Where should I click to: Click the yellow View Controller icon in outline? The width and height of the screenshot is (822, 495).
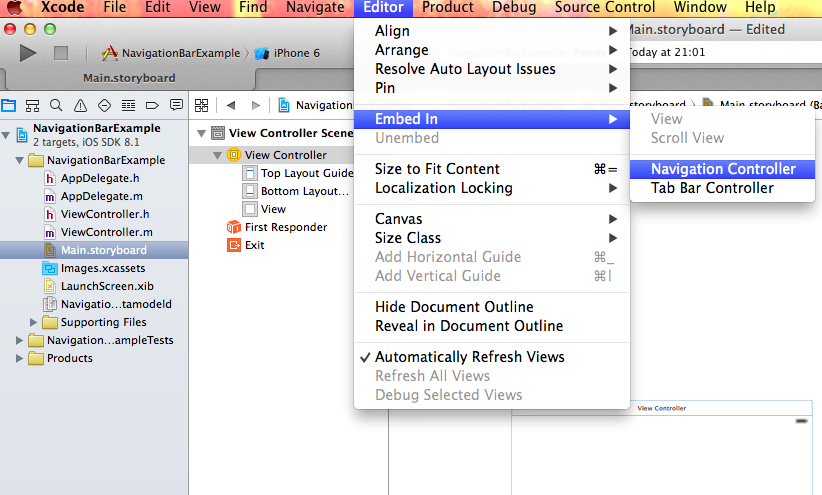(234, 155)
